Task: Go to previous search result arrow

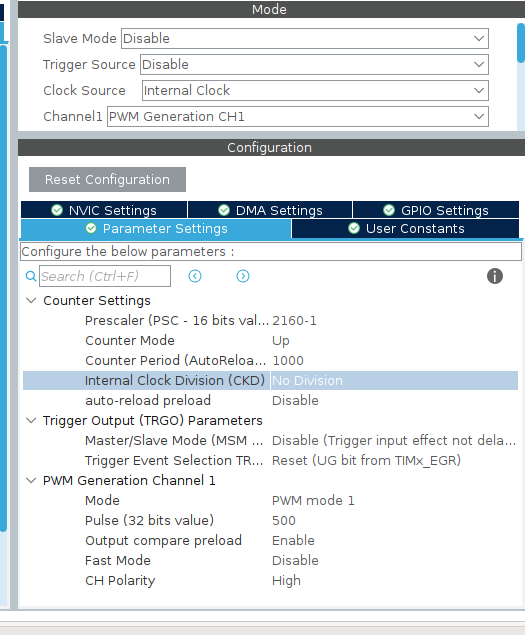Action: tap(195, 276)
